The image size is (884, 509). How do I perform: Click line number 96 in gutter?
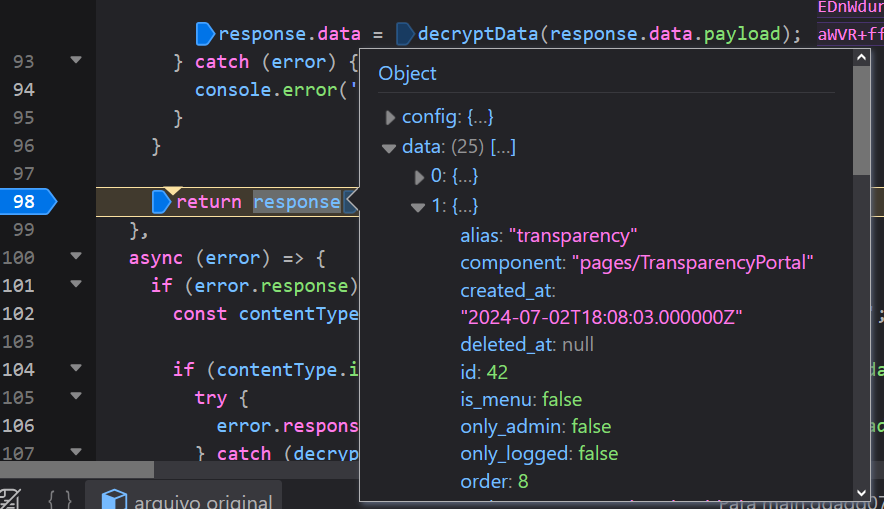coord(23,146)
